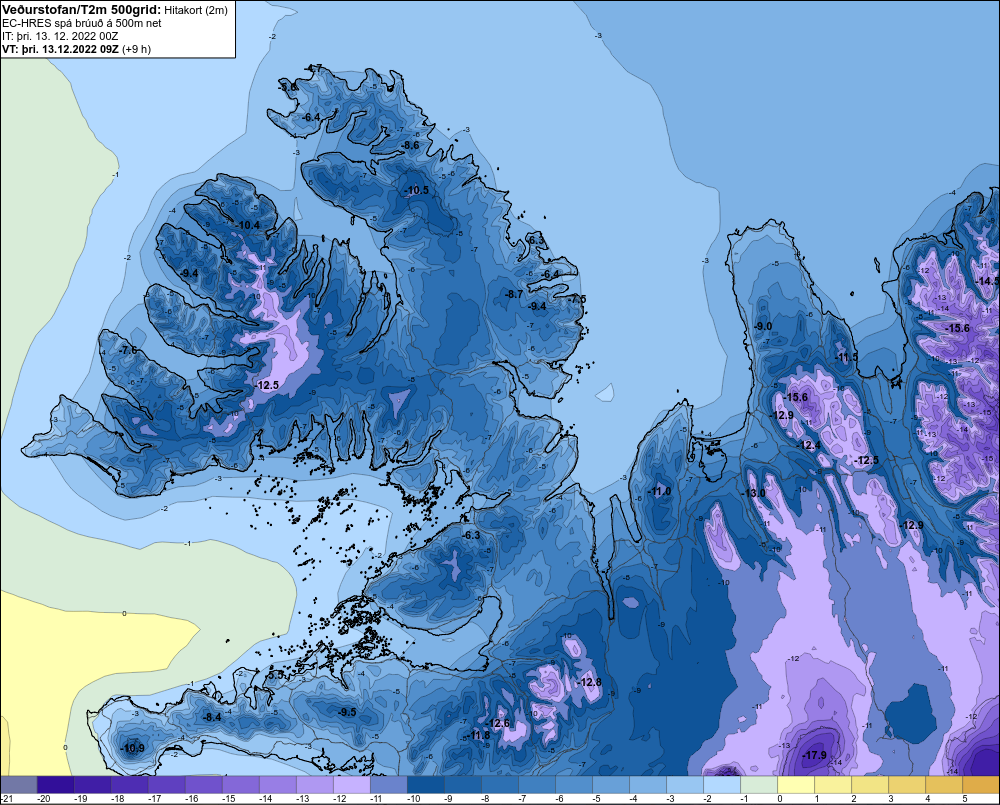Select the -13.0 temperature value
The width and height of the screenshot is (1000, 805).
click(753, 493)
